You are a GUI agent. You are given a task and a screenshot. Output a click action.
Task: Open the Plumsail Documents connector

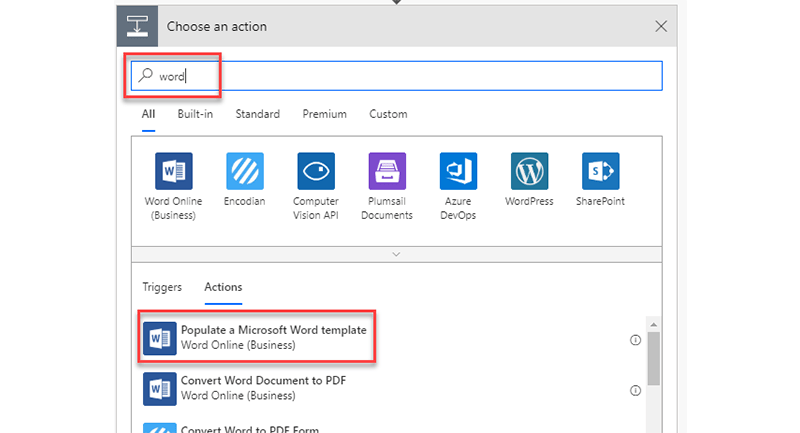[x=387, y=171]
